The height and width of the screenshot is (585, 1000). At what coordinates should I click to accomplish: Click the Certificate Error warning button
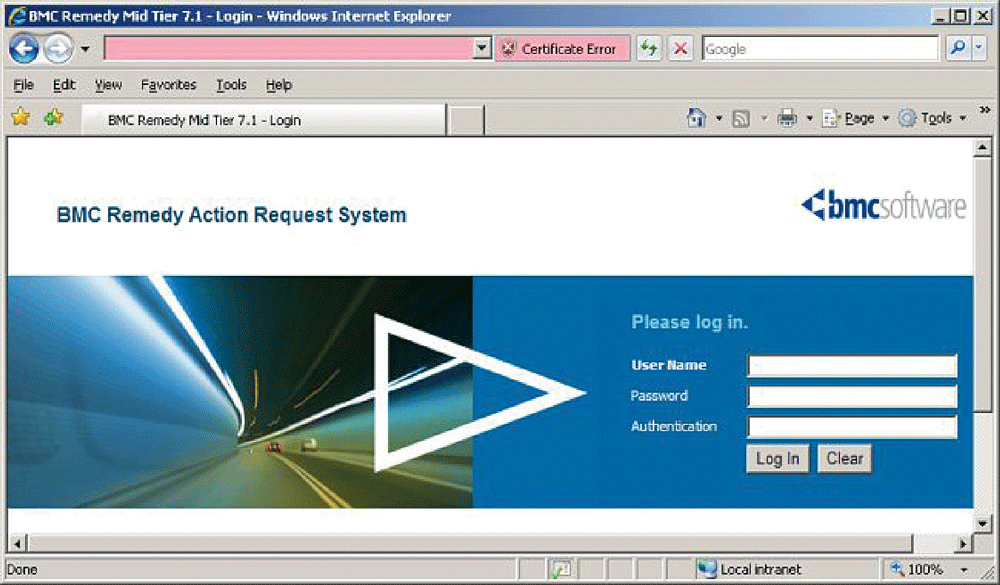[562, 48]
